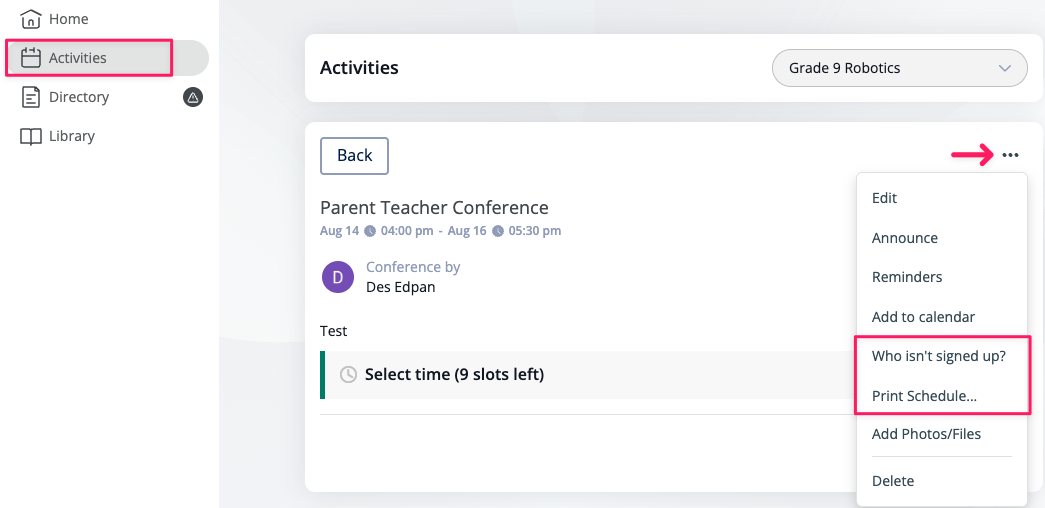The width and height of the screenshot is (1045, 508).
Task: Choose Who isn't signed up?
Action: tap(938, 356)
